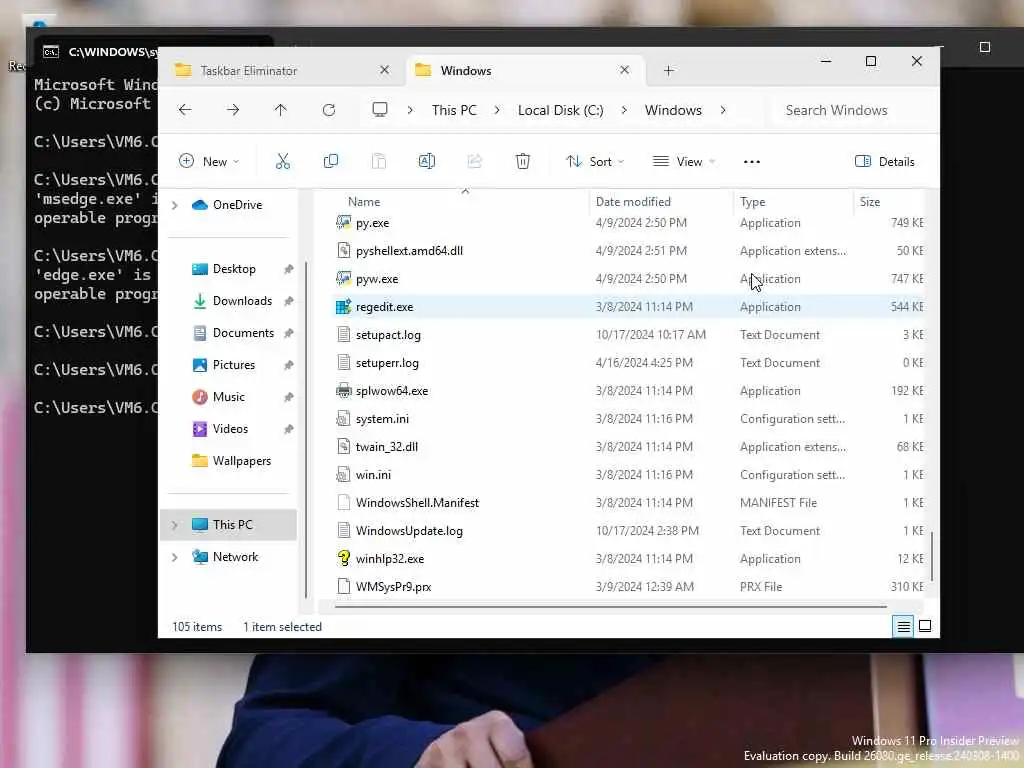Open the View dropdown menu
The width and height of the screenshot is (1024, 768).
(684, 161)
